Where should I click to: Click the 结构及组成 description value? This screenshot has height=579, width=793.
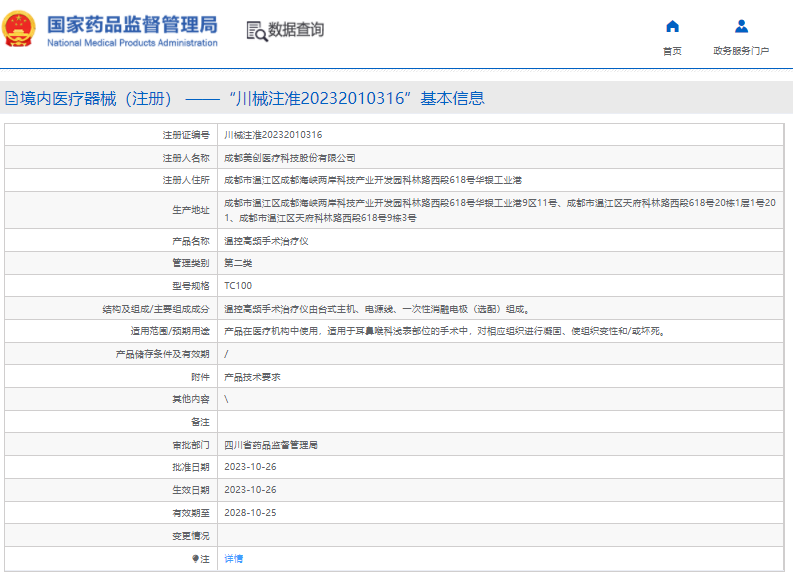coord(377,309)
